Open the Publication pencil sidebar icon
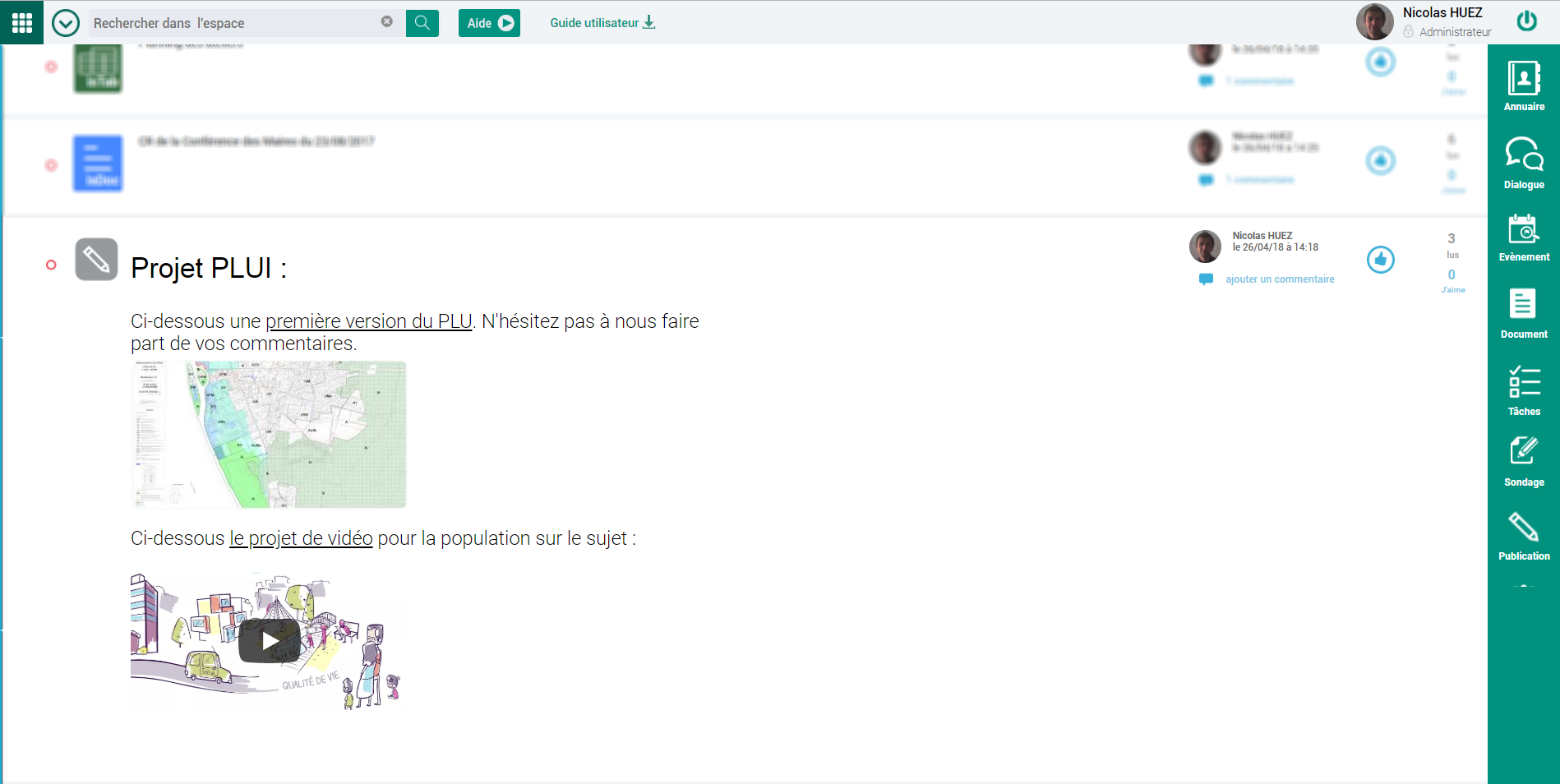 (1524, 536)
